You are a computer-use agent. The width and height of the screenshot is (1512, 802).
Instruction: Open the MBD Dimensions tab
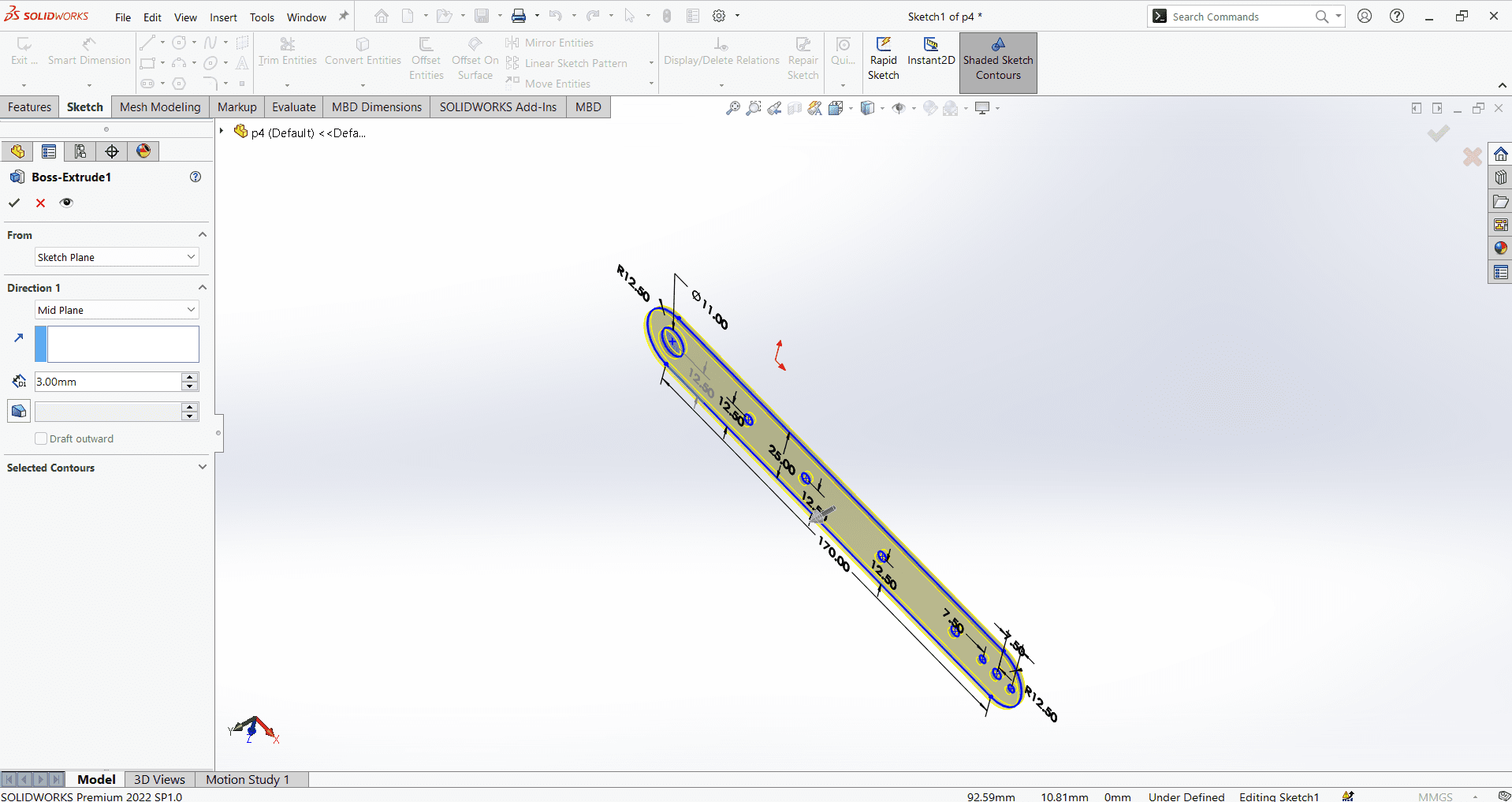(x=377, y=107)
